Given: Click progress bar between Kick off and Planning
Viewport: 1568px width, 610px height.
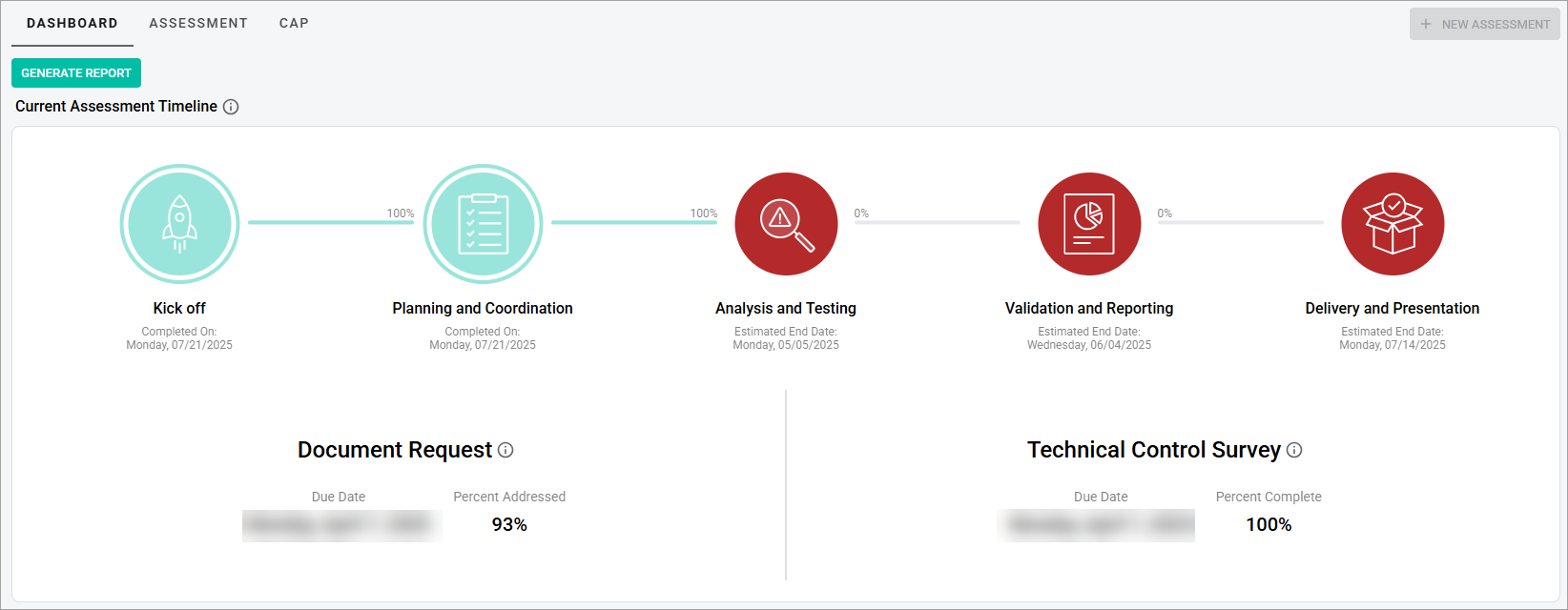Looking at the screenshot, I should tap(330, 222).
